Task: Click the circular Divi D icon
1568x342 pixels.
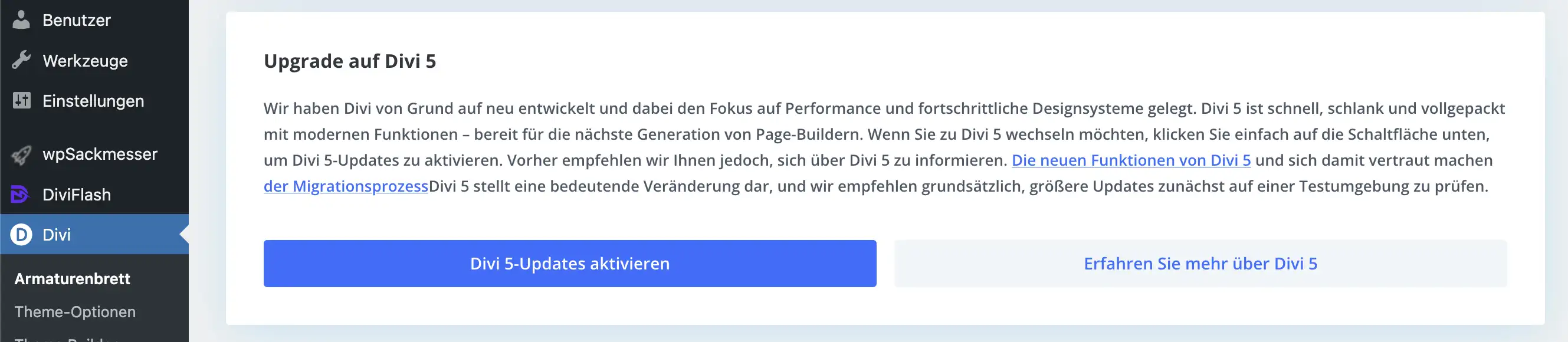Action: tap(21, 234)
